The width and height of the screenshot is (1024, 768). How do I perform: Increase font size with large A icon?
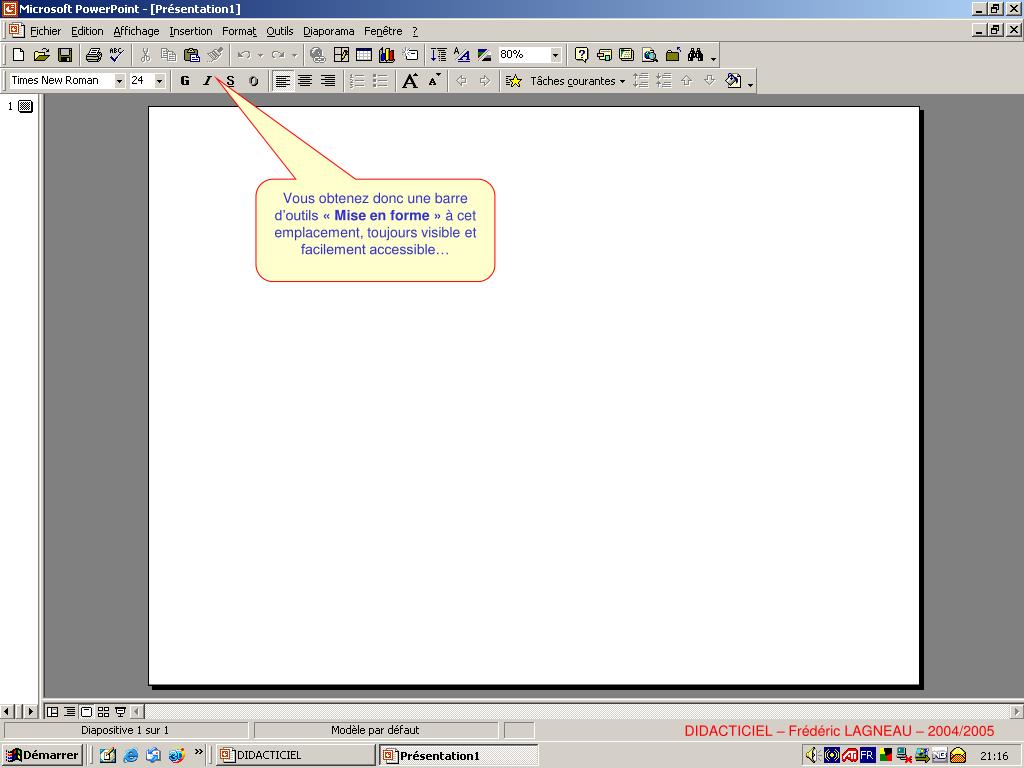[410, 81]
